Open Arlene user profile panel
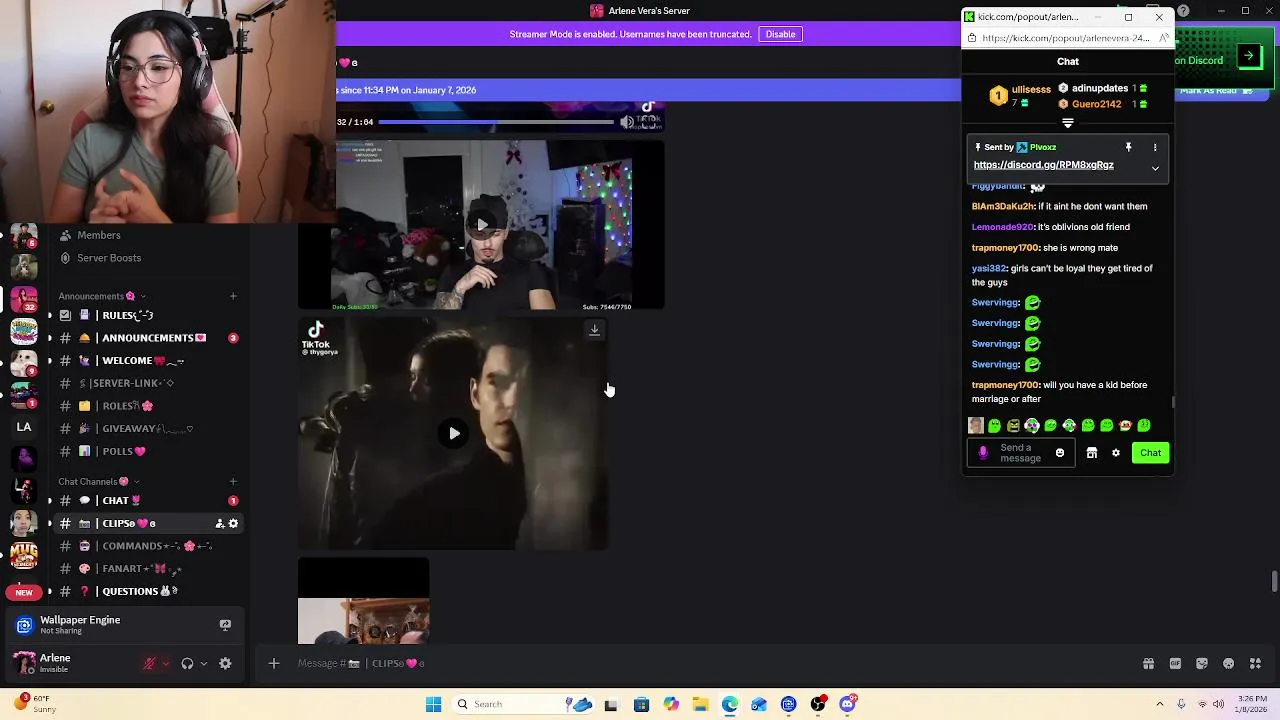 [55, 663]
